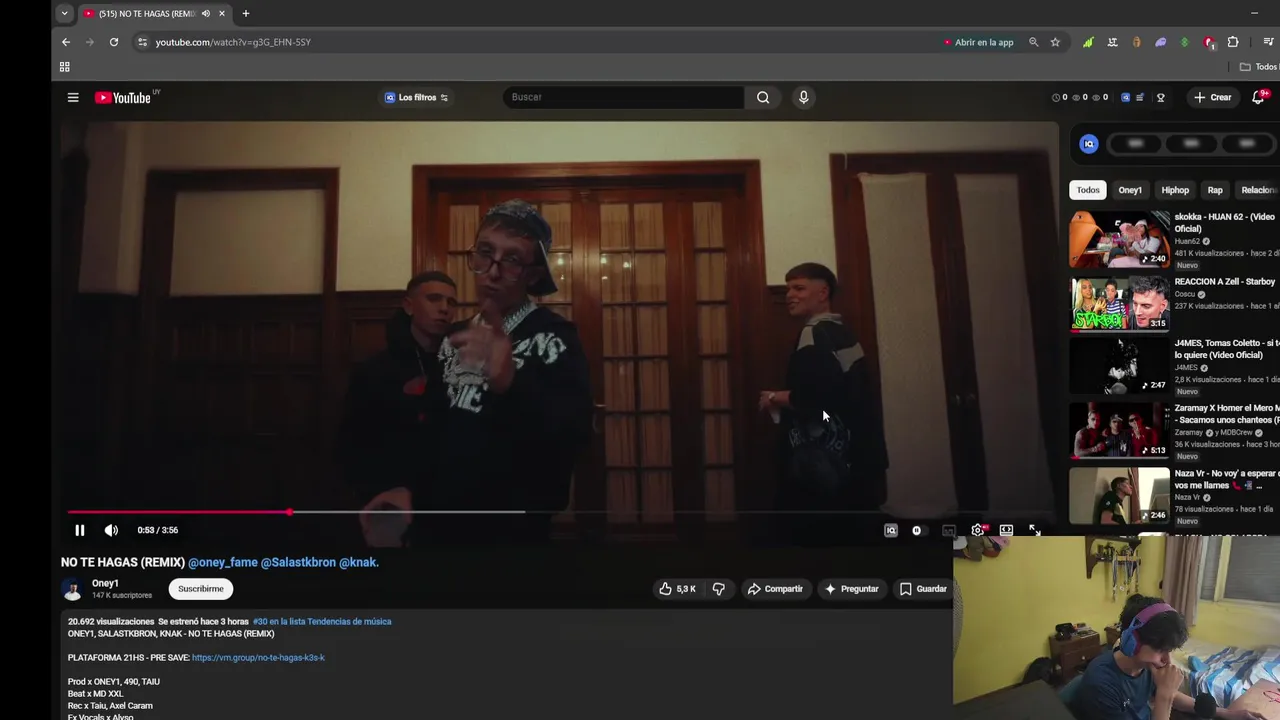
Task: Open the Todos bookmarks folder
Action: 1259,67
